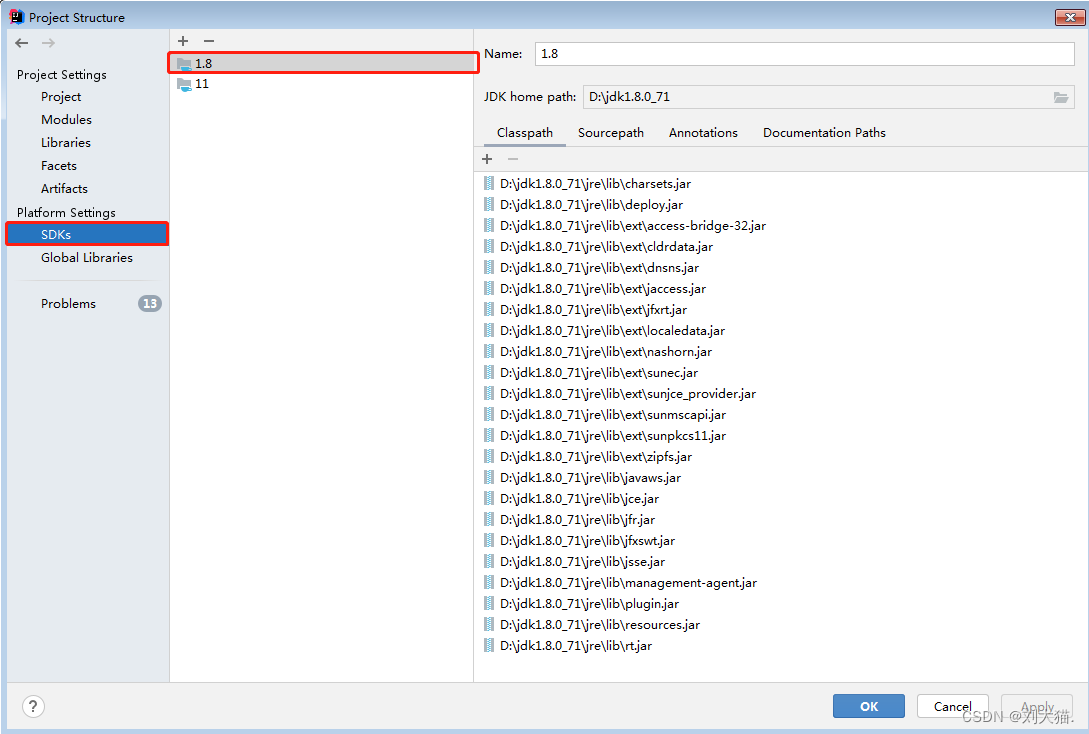The height and width of the screenshot is (734, 1089).
Task: Switch to the Classpath tab
Action: tap(525, 133)
